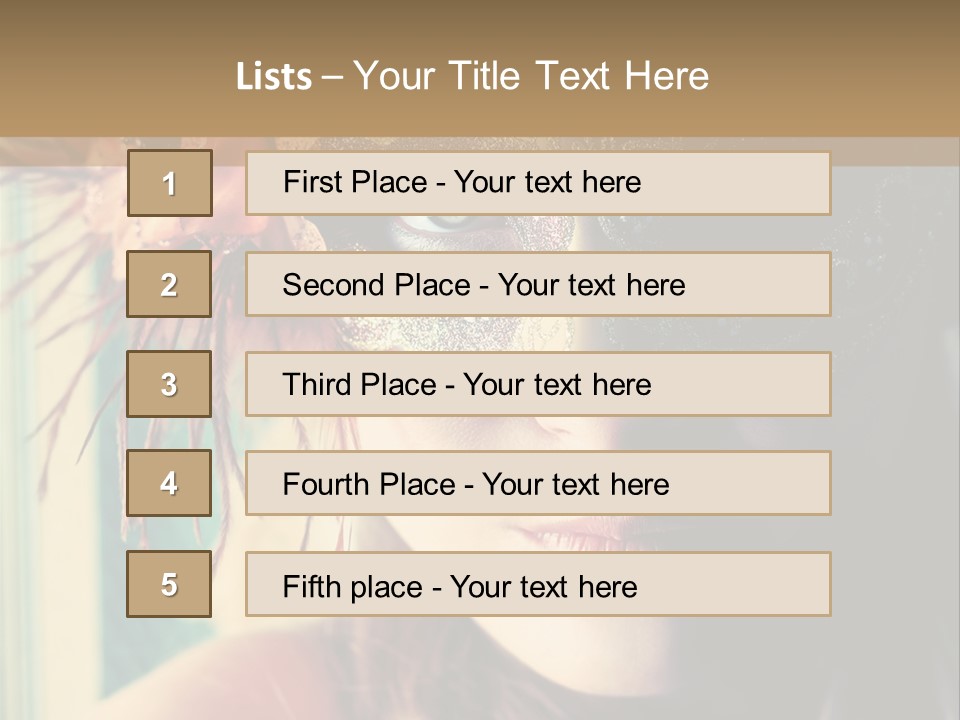Select the number 4 box
Viewport: 960px width, 720px height.
click(x=169, y=483)
